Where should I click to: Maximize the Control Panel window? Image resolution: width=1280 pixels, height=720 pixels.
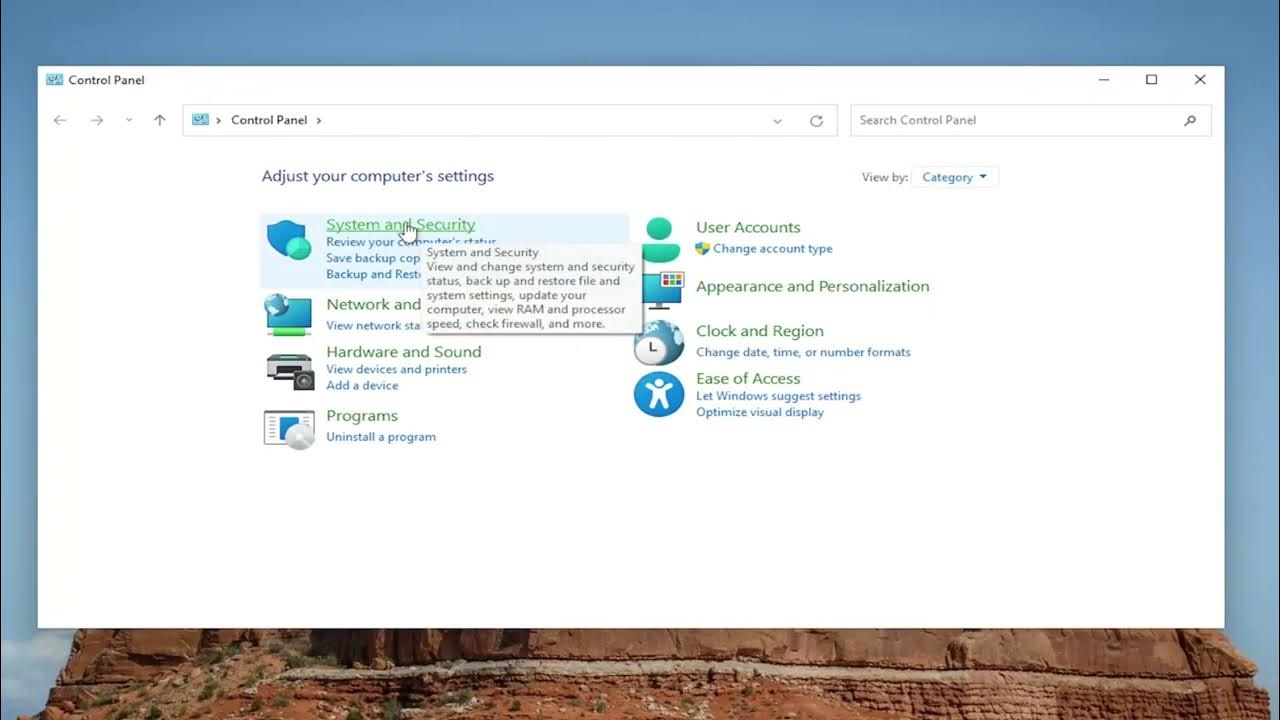1152,80
